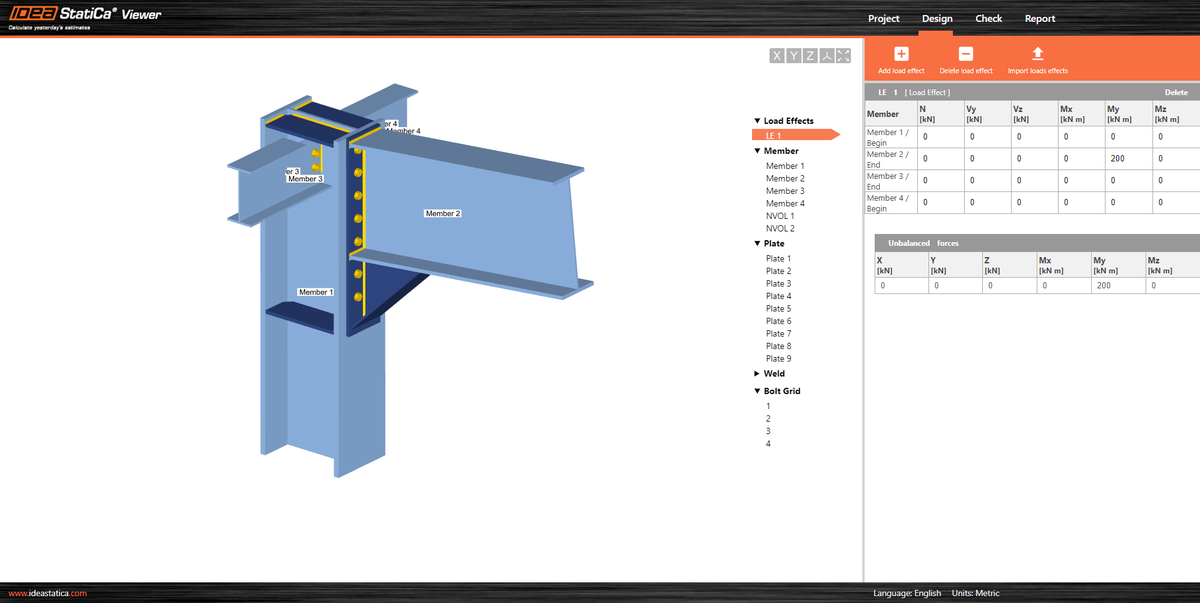This screenshot has height=603, width=1200.
Task: Select the Z axis view icon
Action: tap(808, 56)
